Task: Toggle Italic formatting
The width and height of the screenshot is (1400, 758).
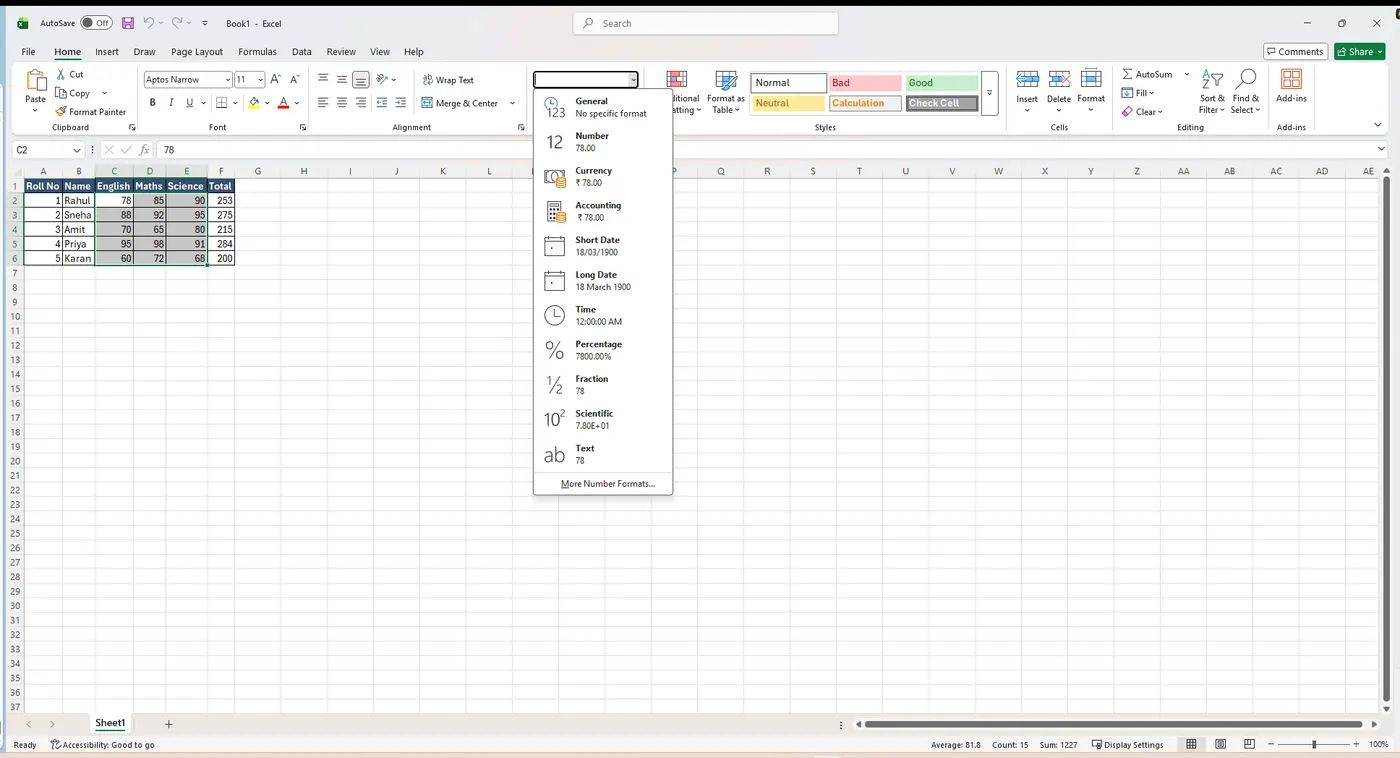Action: pyautogui.click(x=171, y=103)
